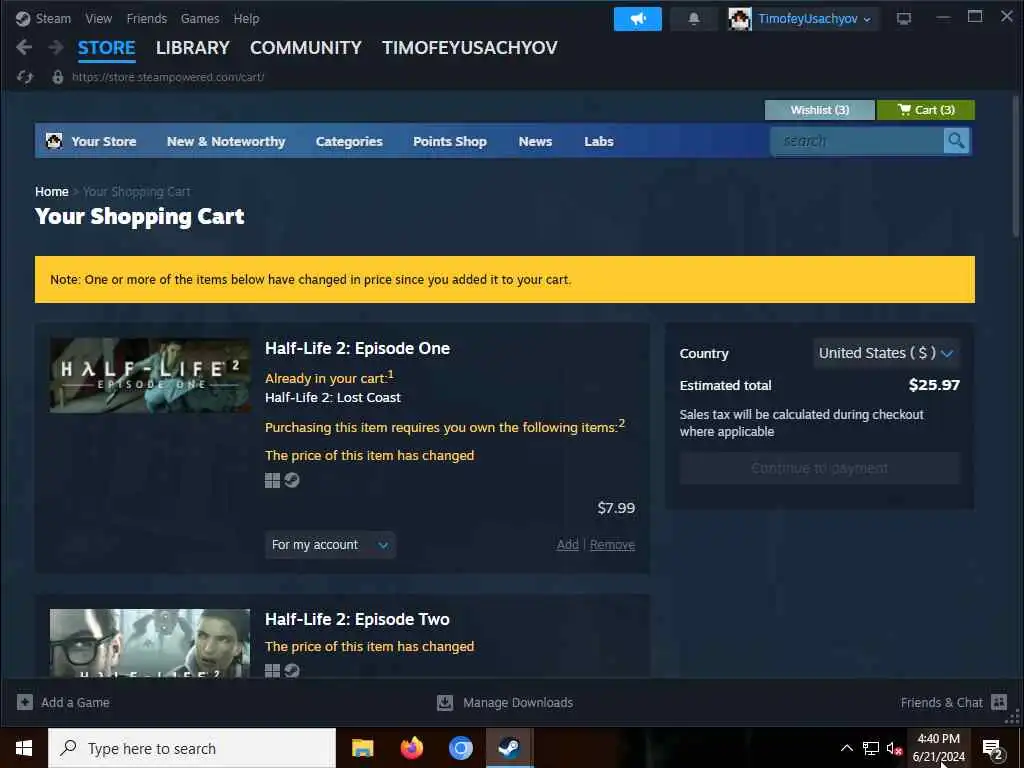Click the Wishlist (3) button
1024x768 pixels.
pos(820,110)
